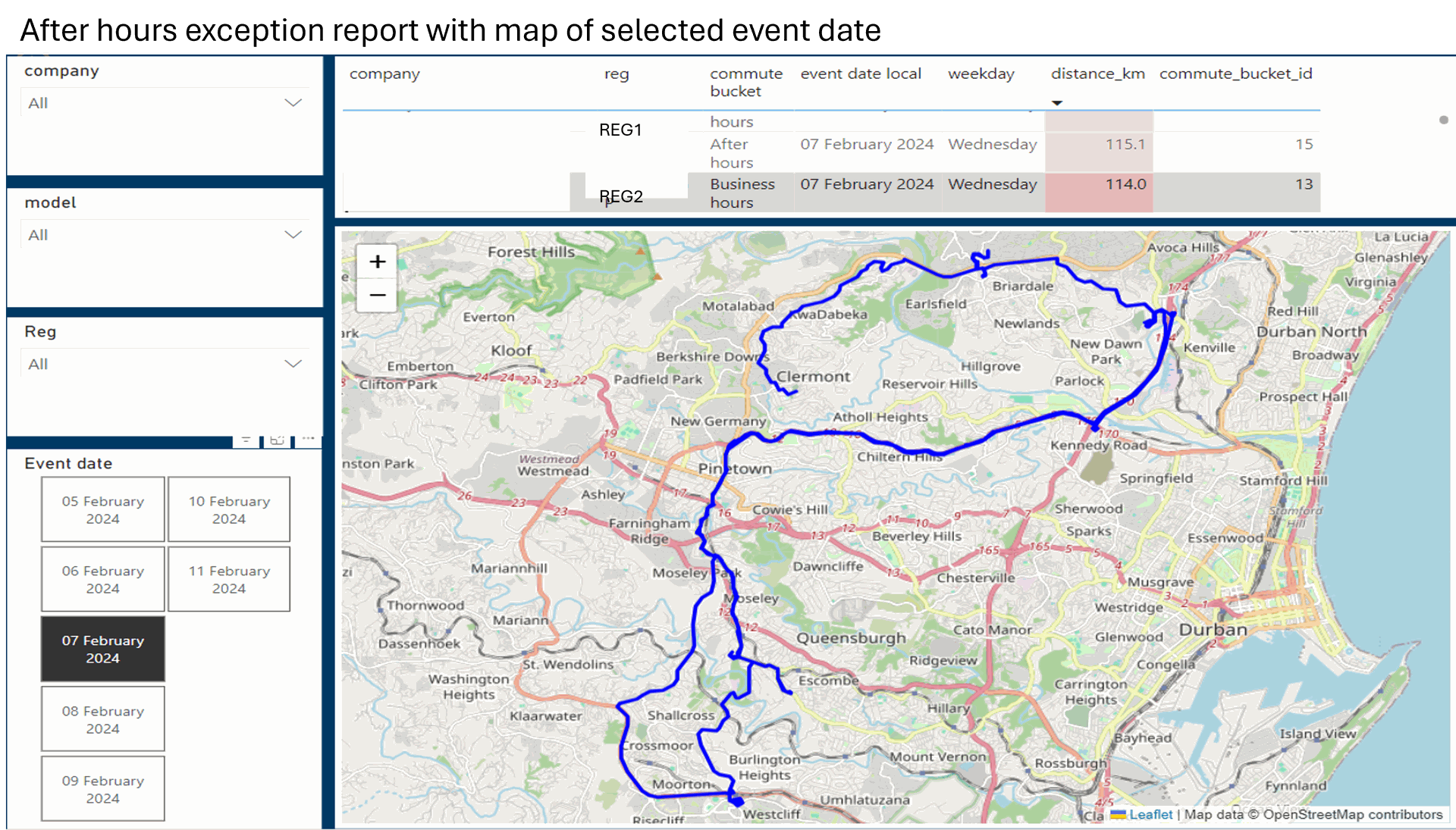This screenshot has width=1456, height=830.
Task: Expand the company filter dropdown
Action: [x=293, y=103]
